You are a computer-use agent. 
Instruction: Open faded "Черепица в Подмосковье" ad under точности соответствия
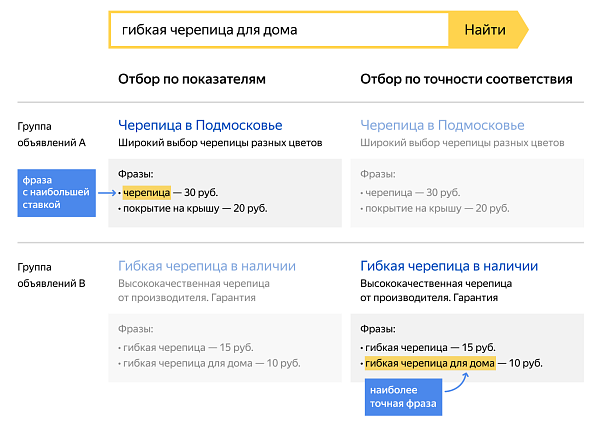point(442,125)
